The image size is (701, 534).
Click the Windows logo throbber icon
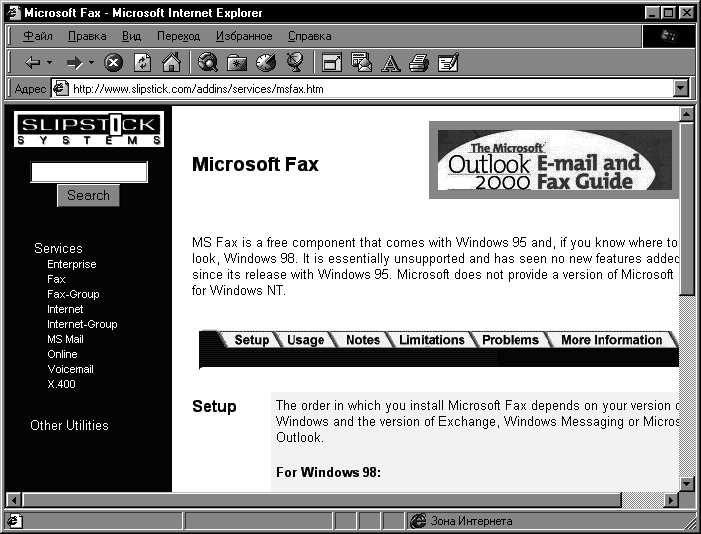(669, 36)
